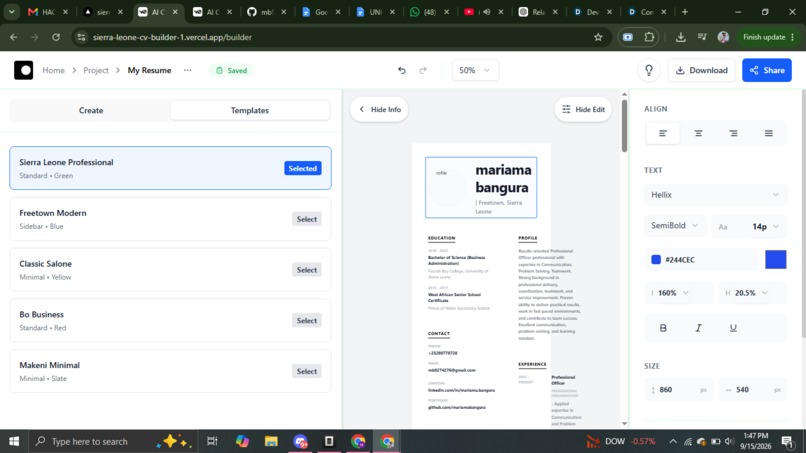This screenshot has height=453, width=806.
Task: Switch to the GitHub browser tab
Action: pyautogui.click(x=266, y=12)
